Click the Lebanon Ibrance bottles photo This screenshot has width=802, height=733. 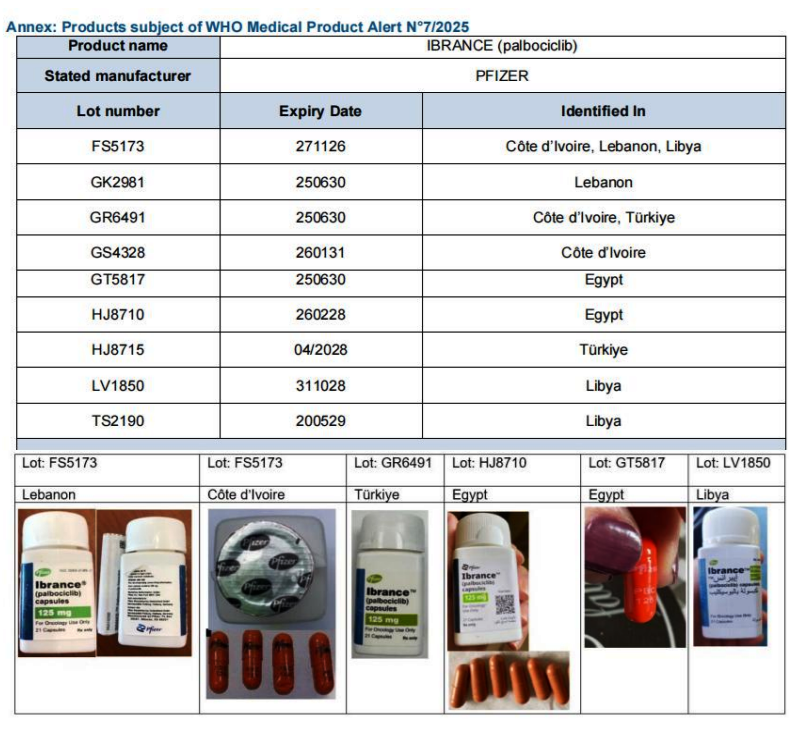(105, 582)
